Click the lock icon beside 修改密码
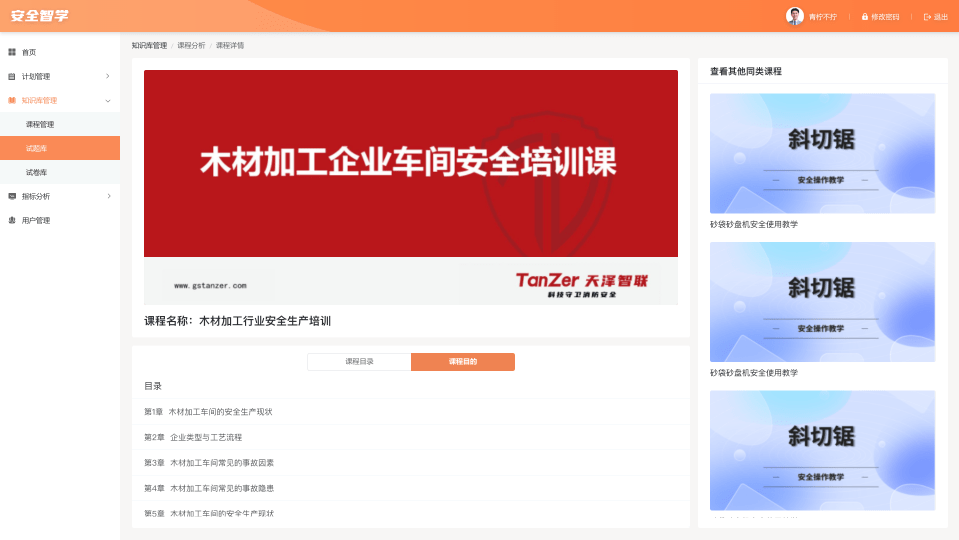Screen dimensions: 959x540 pos(865,17)
